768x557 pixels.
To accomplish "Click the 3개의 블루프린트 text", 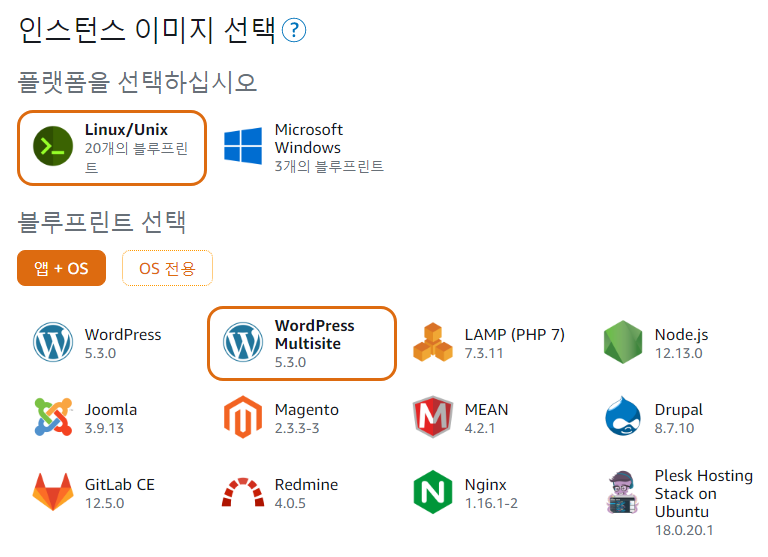I will point(329,167).
